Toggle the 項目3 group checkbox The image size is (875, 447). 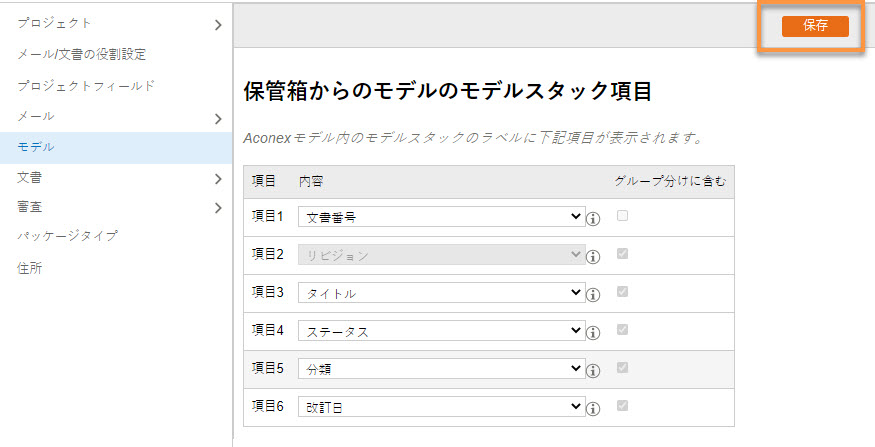pos(622,291)
